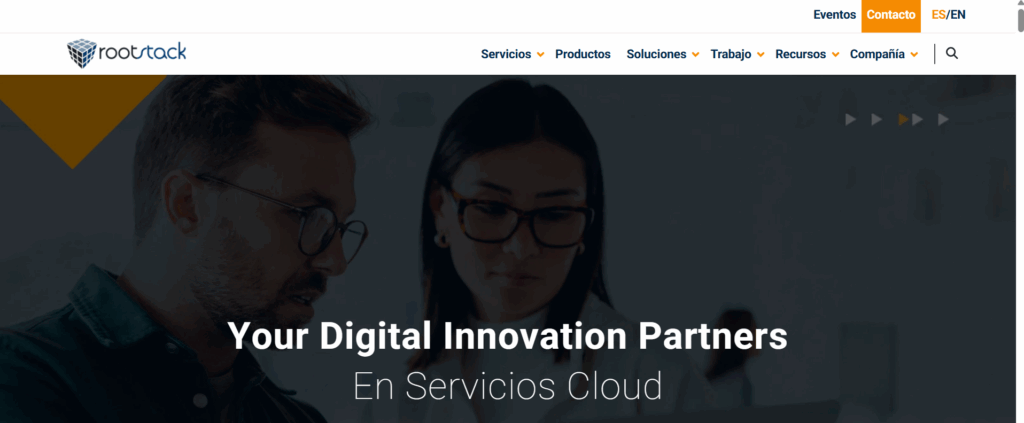
Task: Expand the Trabajo dropdown chevron
Action: tap(760, 55)
